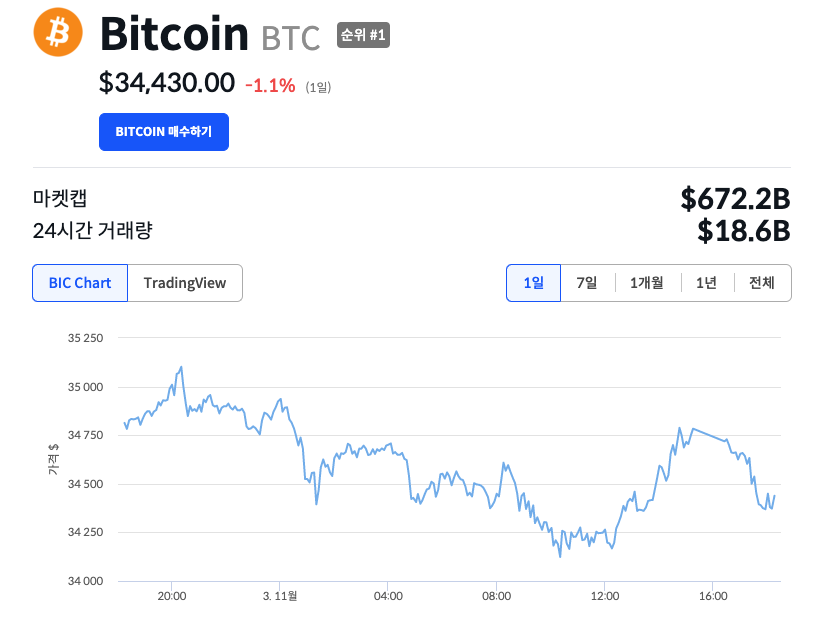
Task: Click the 마켓캡 label
Action: pos(60,198)
